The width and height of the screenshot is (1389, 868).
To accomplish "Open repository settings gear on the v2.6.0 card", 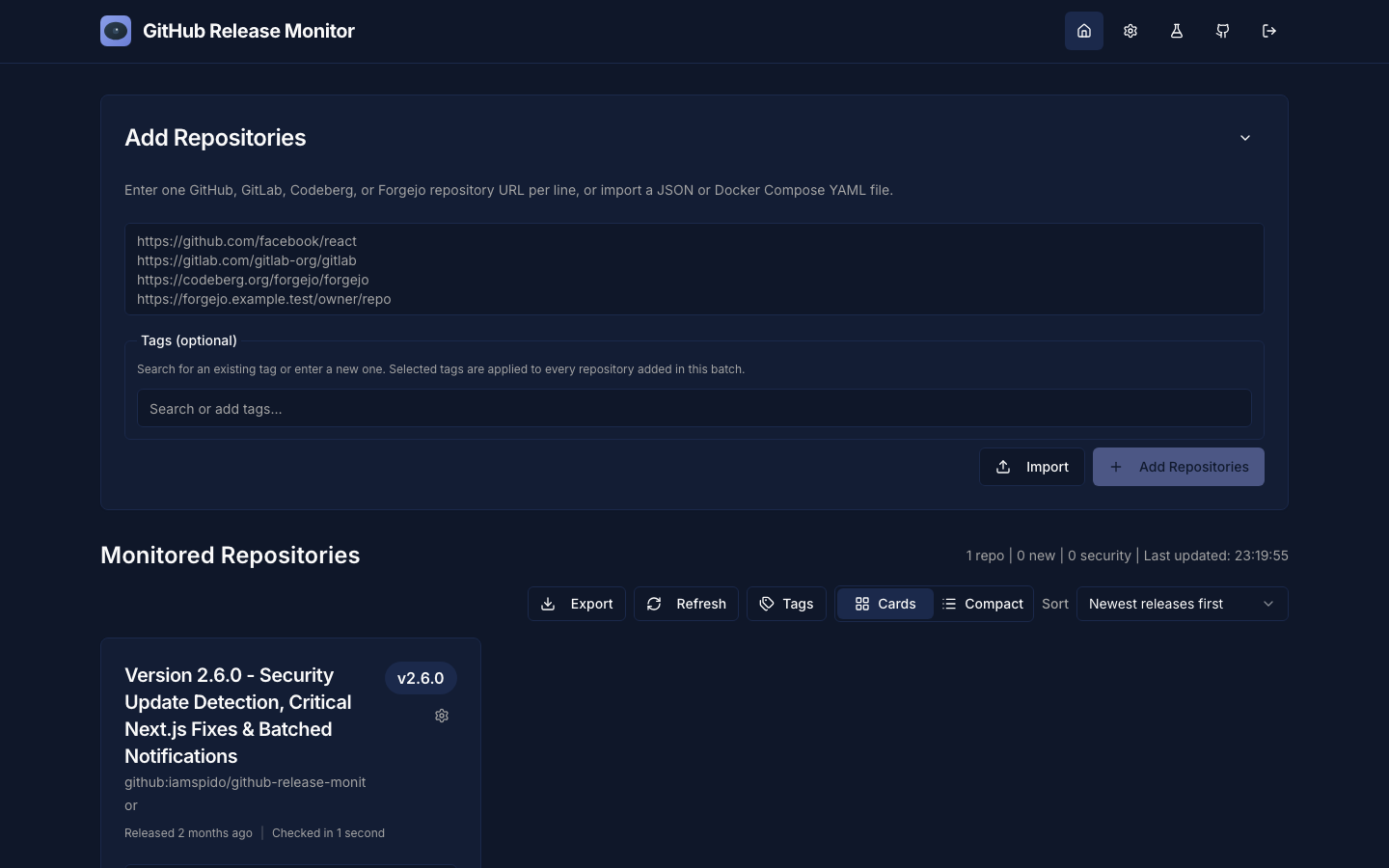I will 442,716.
